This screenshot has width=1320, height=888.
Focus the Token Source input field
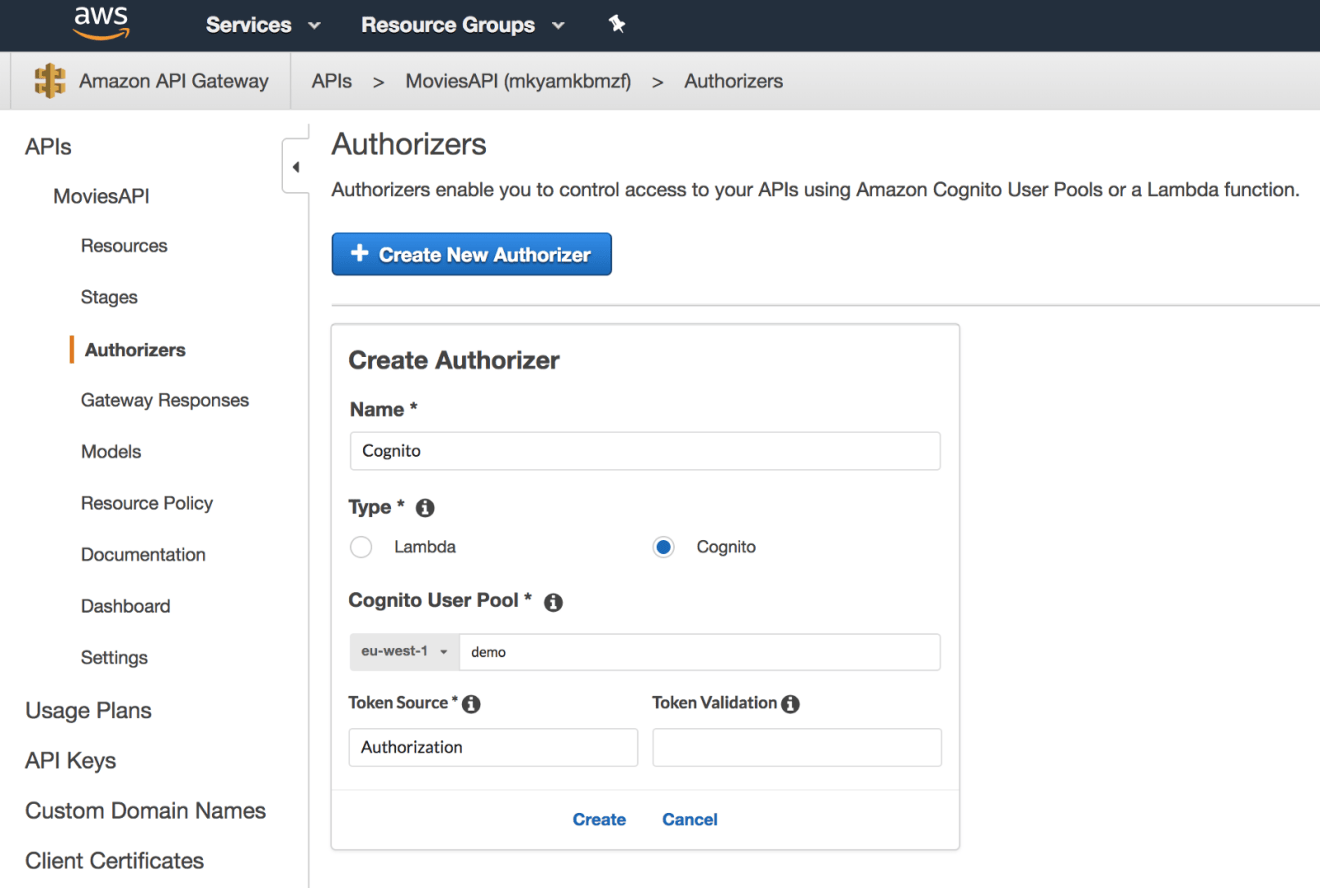[493, 747]
